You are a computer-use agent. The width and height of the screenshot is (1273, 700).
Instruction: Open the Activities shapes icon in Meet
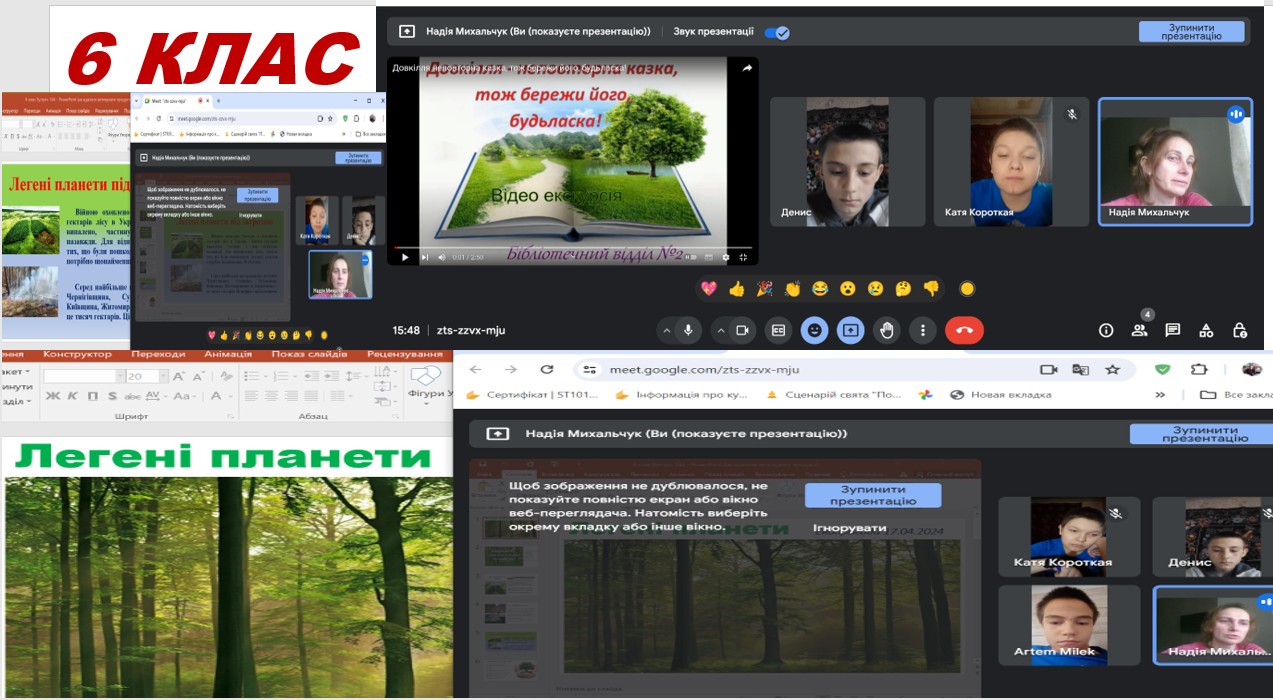[x=1206, y=330]
